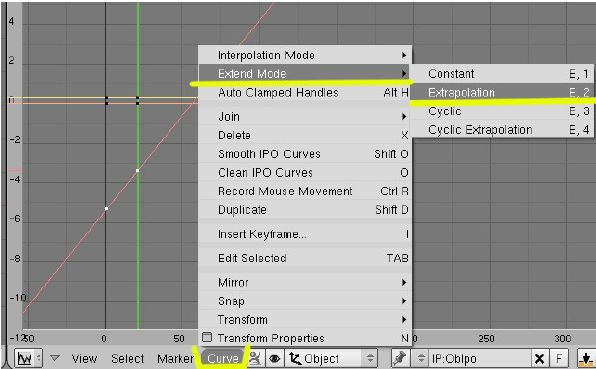The image size is (596, 369).
Task: Choose Record Mouse Movement
Action: pyautogui.click(x=305, y=191)
